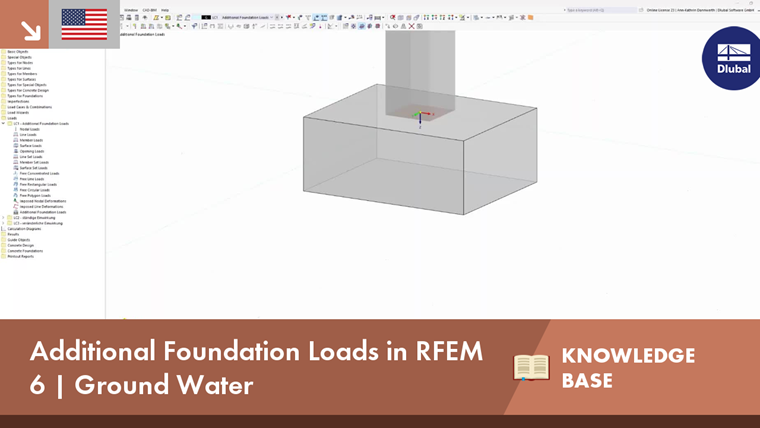
Task: Open the Help menu
Action: coord(165,10)
